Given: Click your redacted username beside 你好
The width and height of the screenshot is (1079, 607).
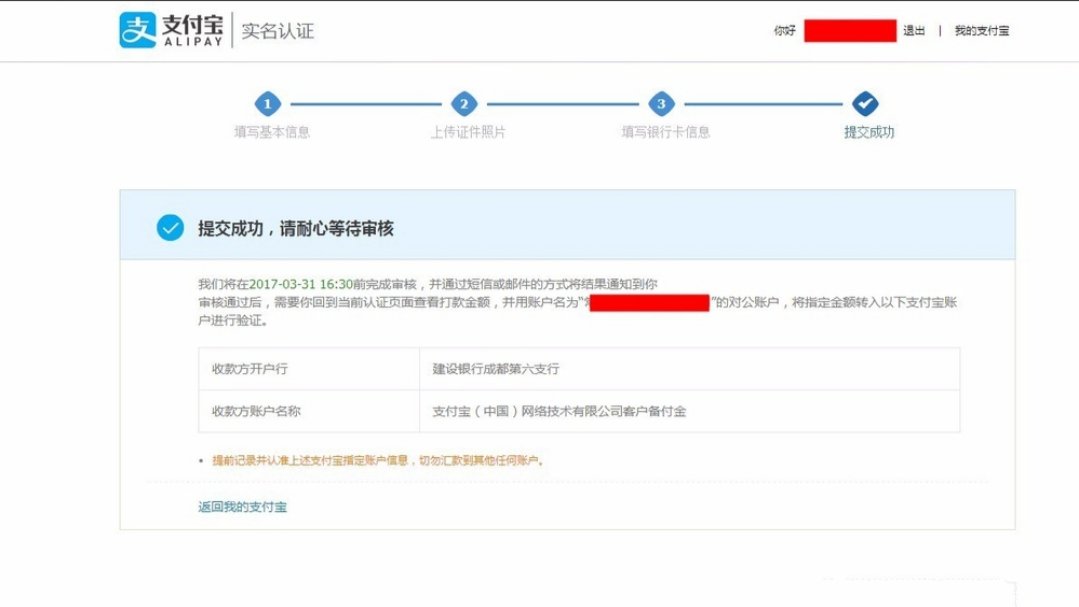Looking at the screenshot, I should (x=850, y=30).
